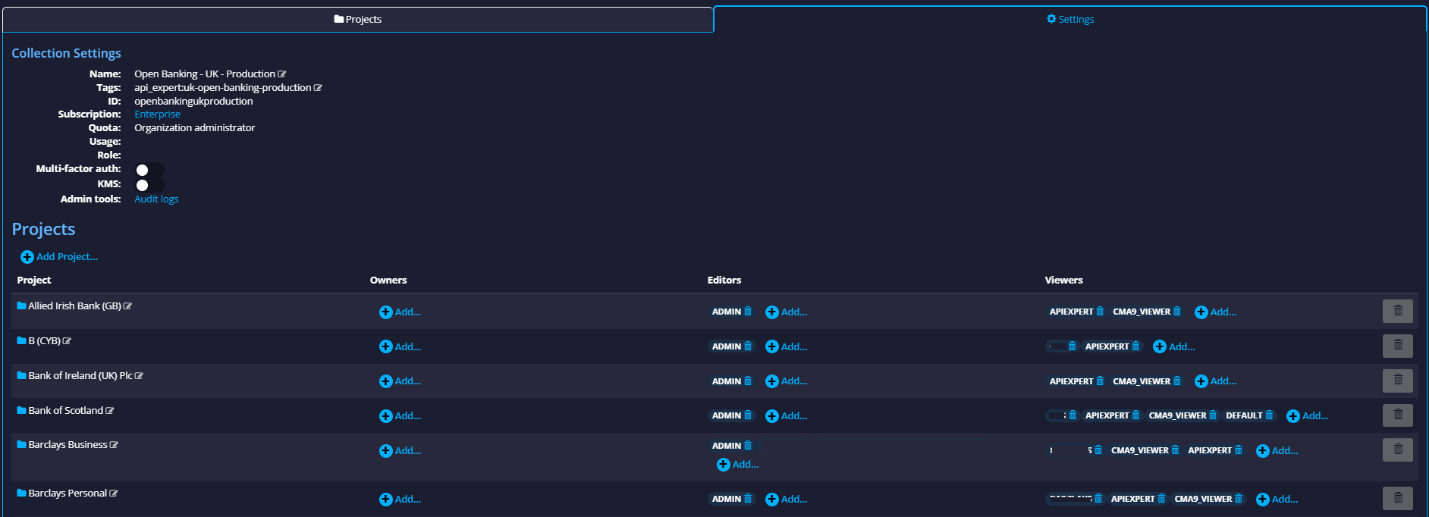Click trash icon for B (CYB) project
This screenshot has width=1429, height=517.
coord(1397,346)
